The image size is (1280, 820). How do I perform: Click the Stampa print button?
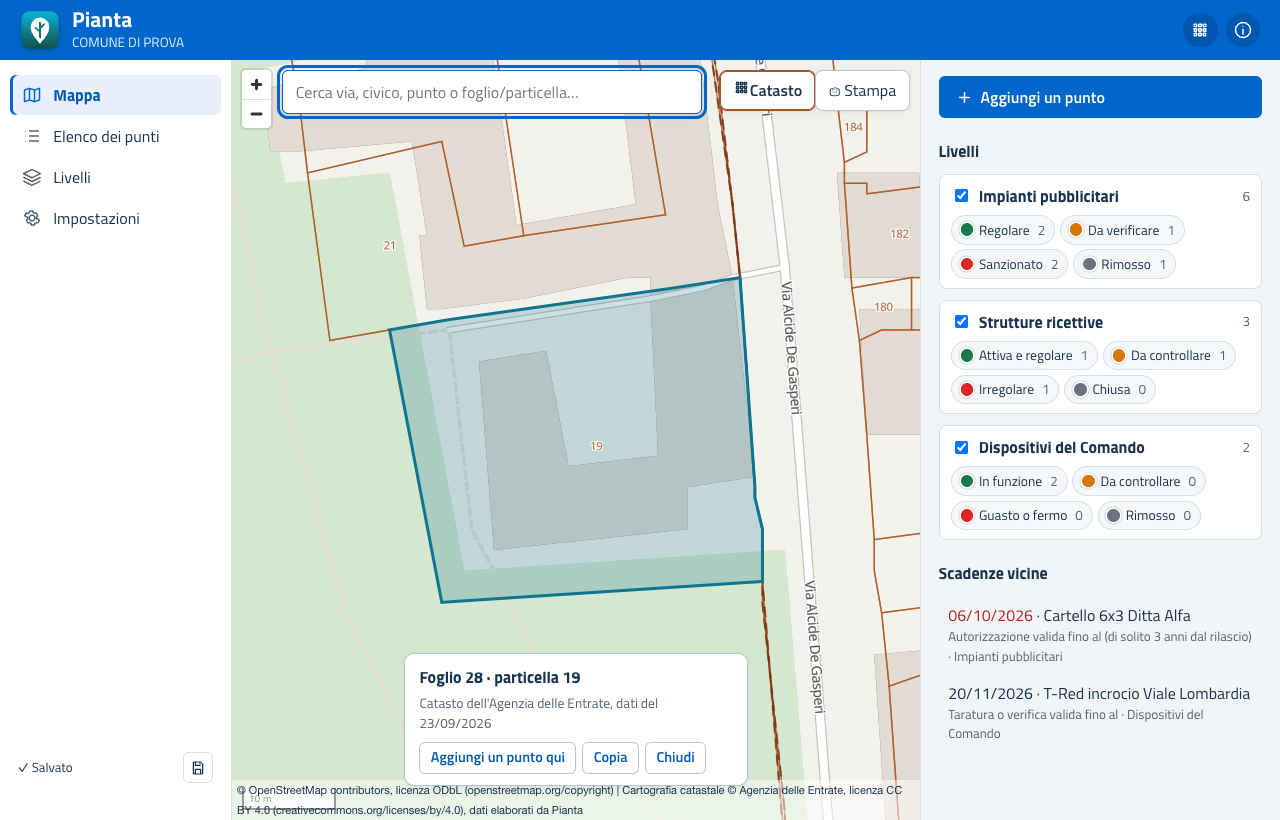[x=862, y=90]
